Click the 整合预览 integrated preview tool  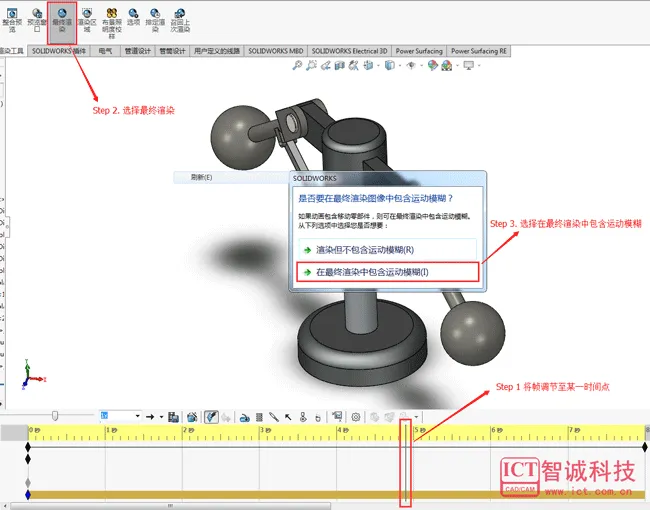point(12,20)
